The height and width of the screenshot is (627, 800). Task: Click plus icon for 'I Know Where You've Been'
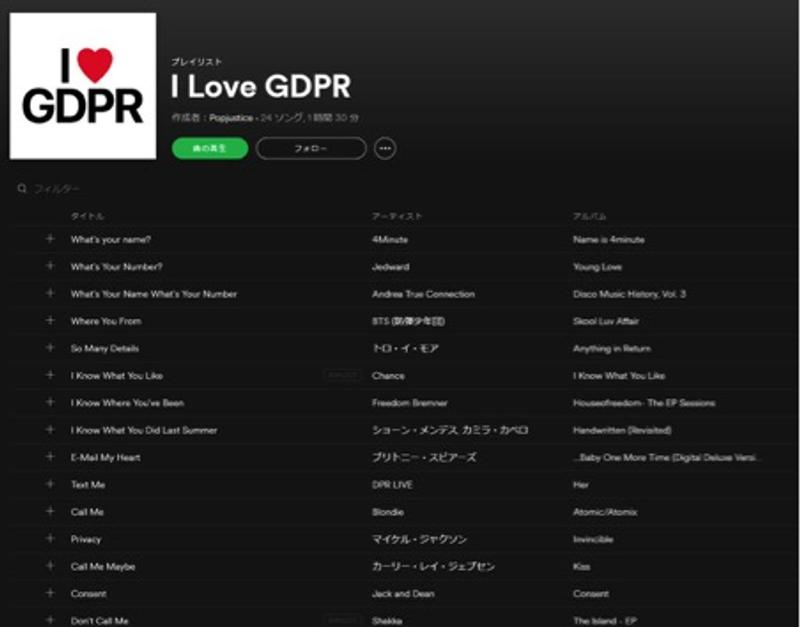tap(50, 402)
